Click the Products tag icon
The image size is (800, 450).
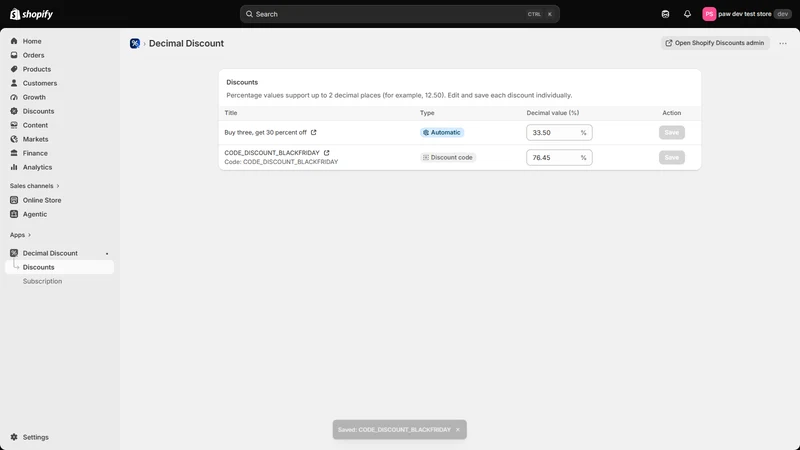coord(14,69)
